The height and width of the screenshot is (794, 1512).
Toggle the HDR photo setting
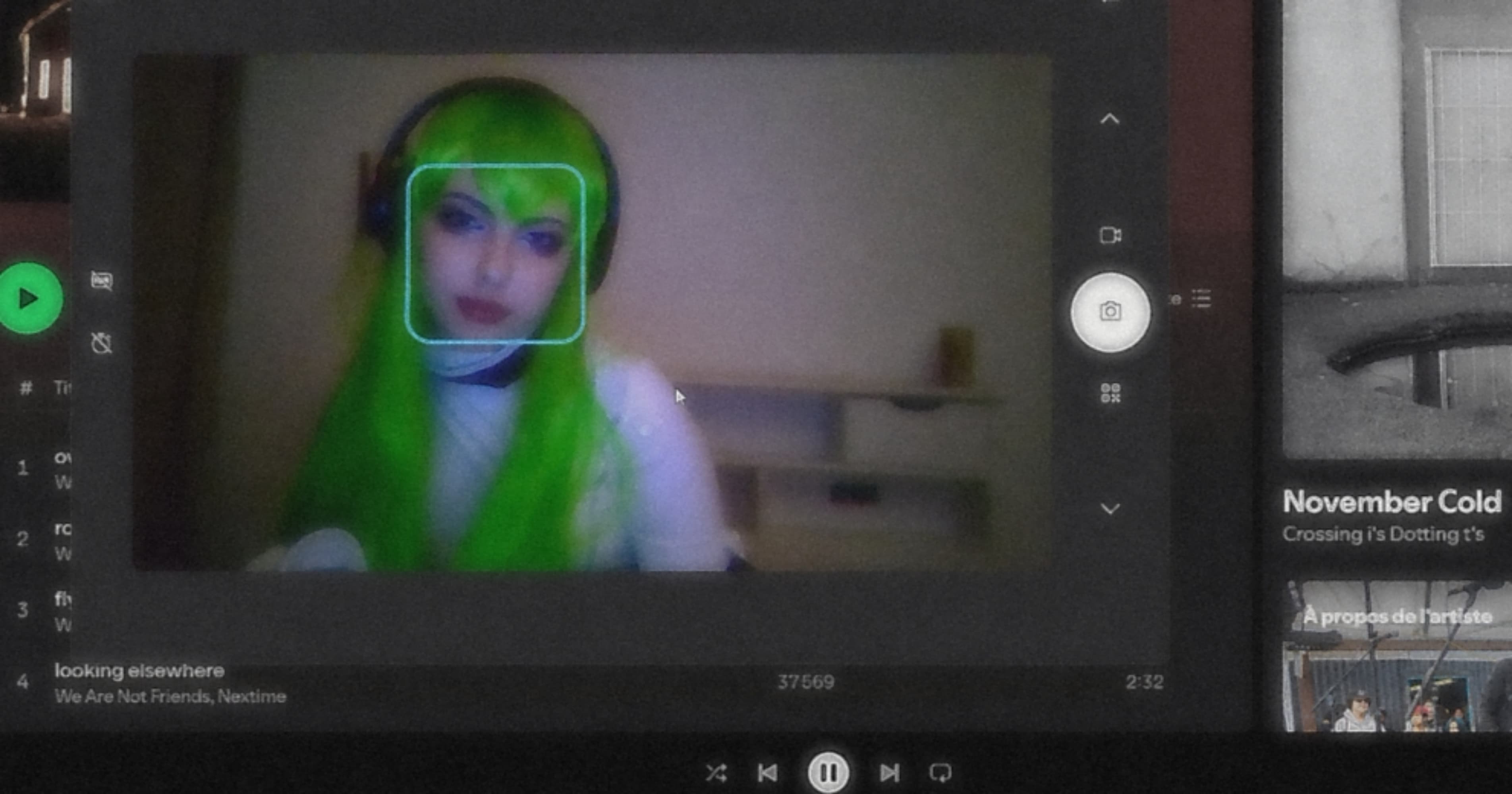point(102,280)
